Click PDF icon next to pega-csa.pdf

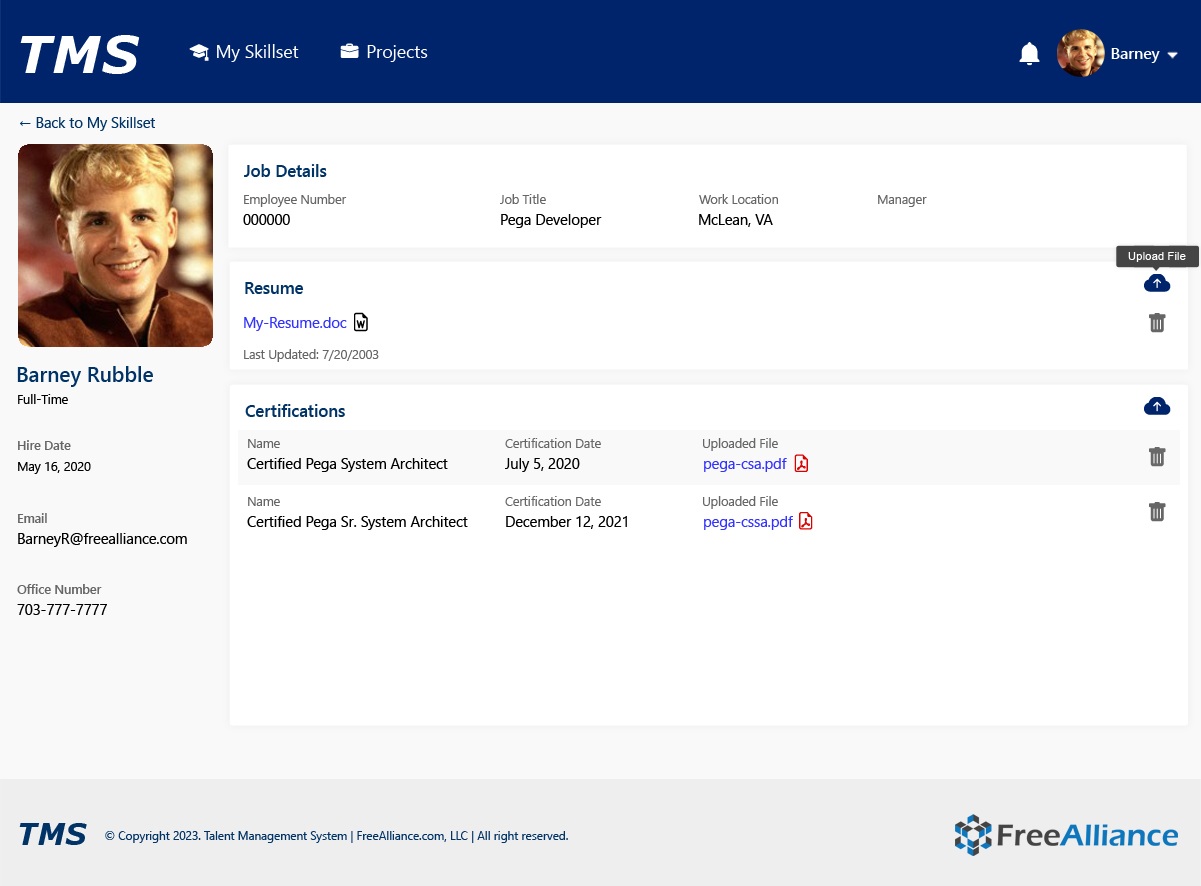click(x=801, y=464)
